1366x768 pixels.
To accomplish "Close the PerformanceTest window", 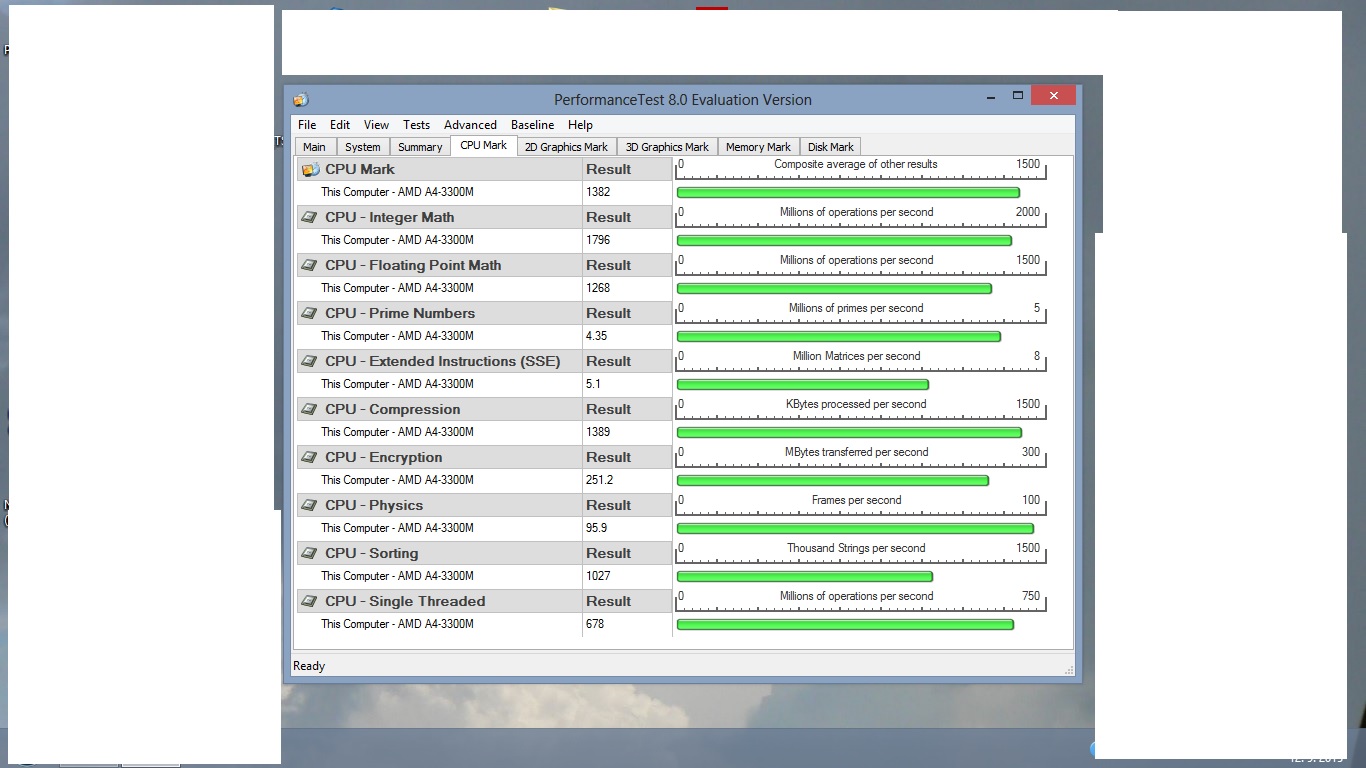I will point(1054,96).
